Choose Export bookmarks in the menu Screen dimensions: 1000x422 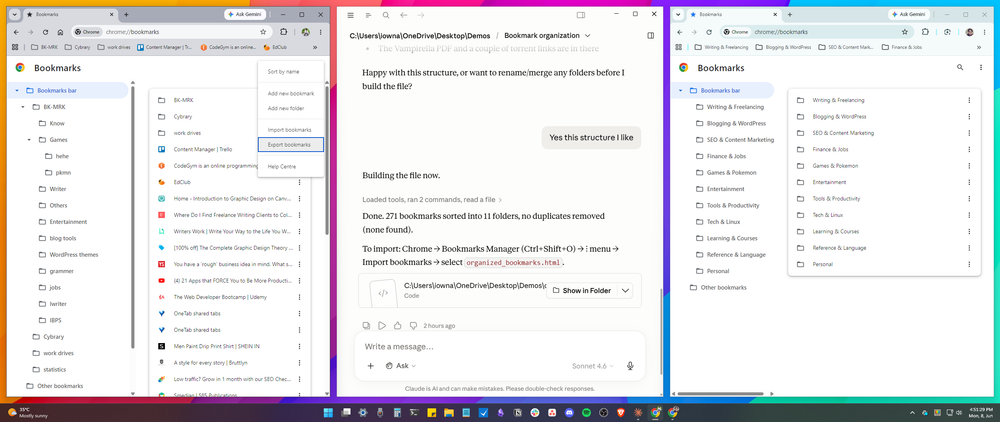click(x=291, y=145)
